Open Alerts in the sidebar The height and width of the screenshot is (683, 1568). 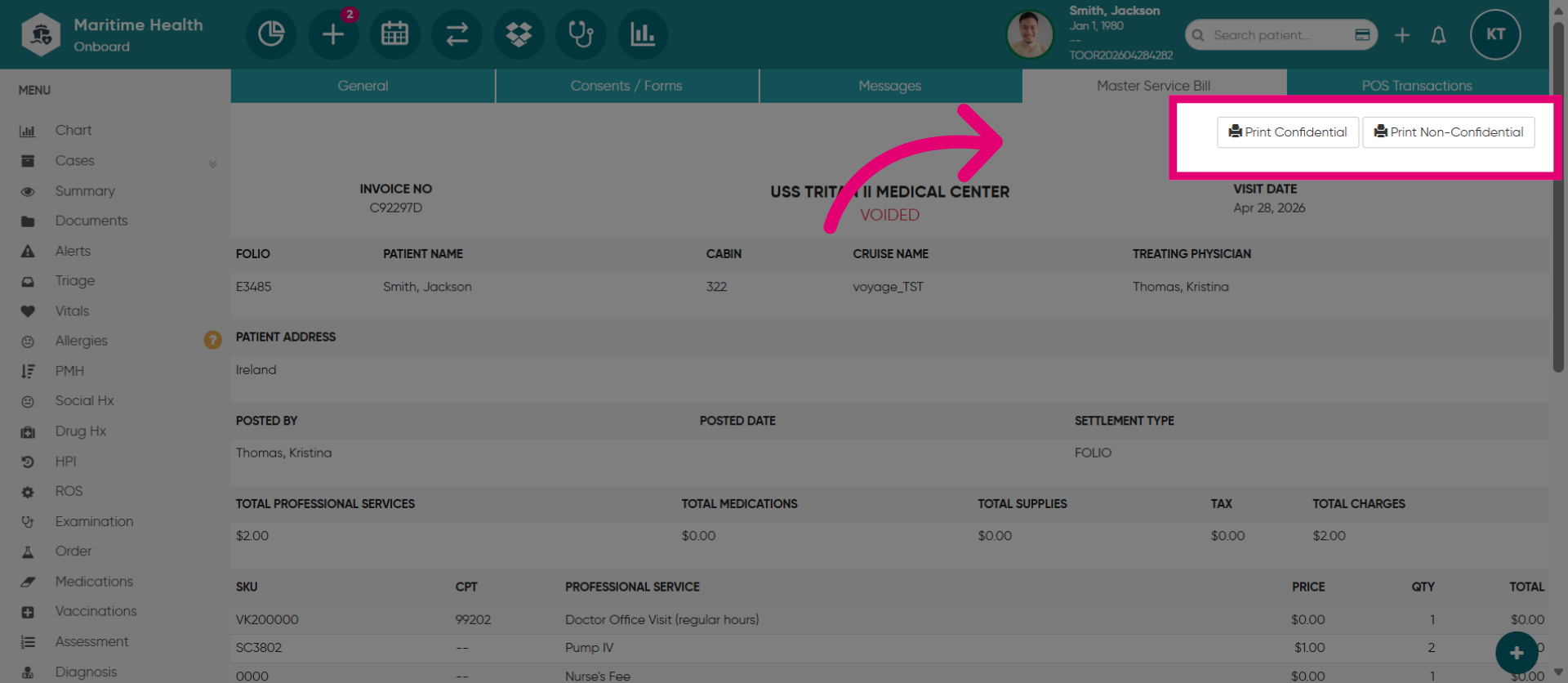coord(73,251)
